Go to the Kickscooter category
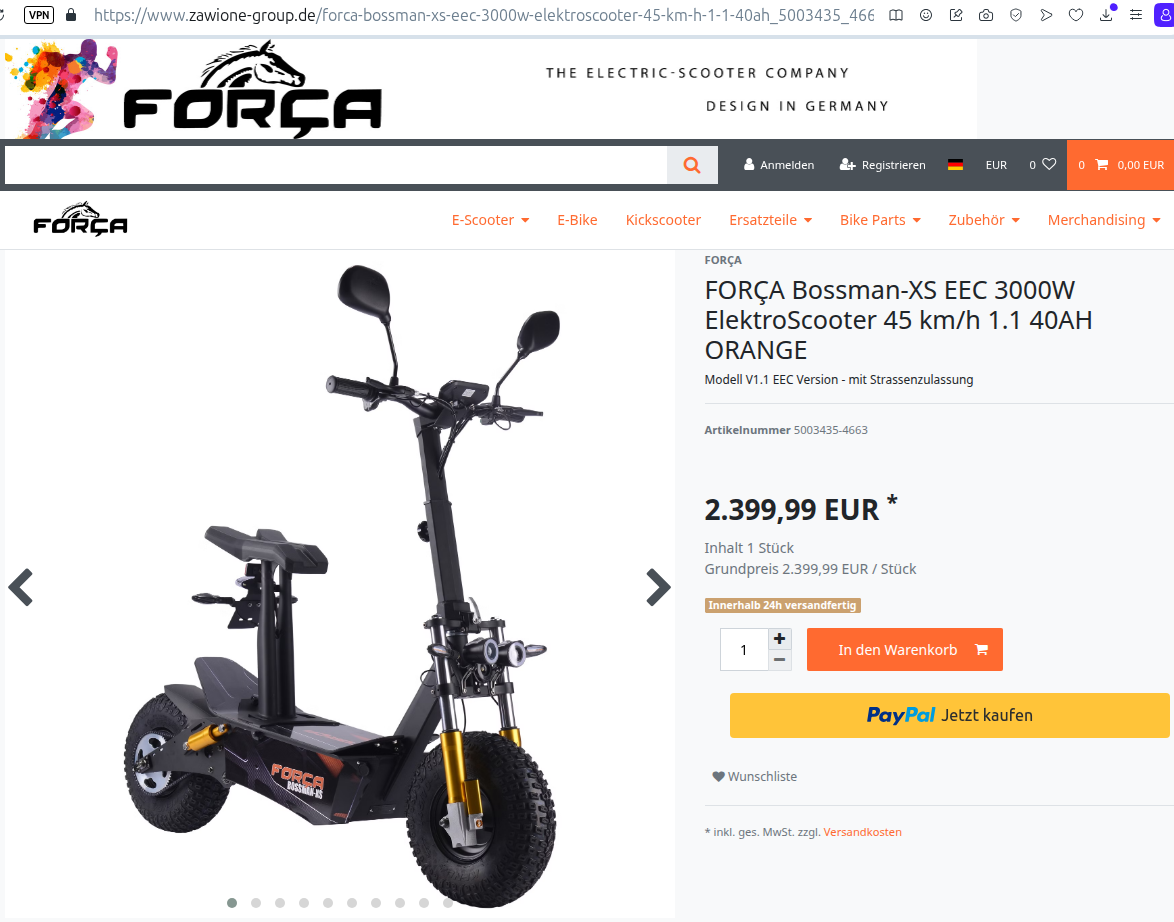Viewport: 1174px width, 922px height. 663,220
